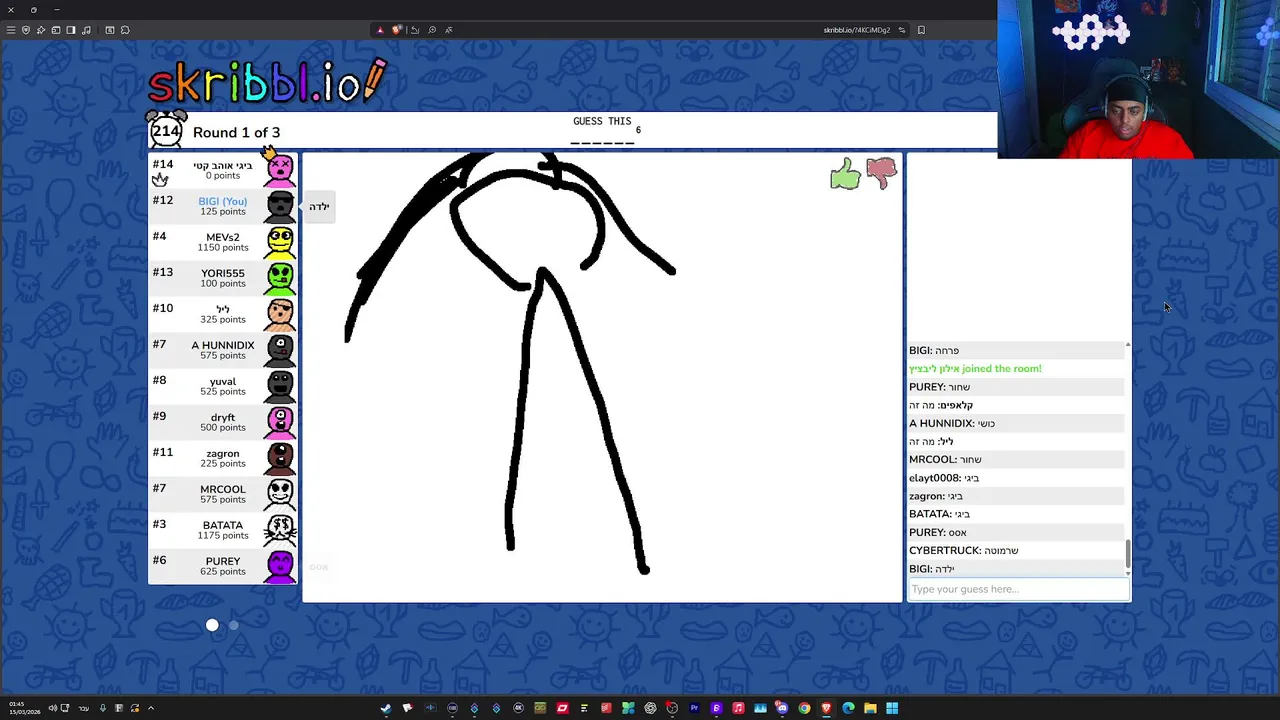Click the skribbl.io logo
This screenshot has width=1280, height=720.
tap(267, 82)
